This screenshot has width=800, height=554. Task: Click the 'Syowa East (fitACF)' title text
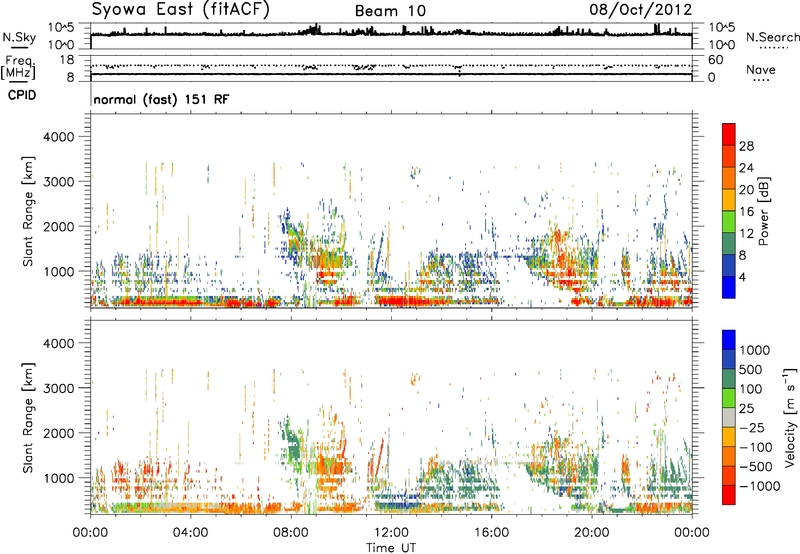pos(180,10)
